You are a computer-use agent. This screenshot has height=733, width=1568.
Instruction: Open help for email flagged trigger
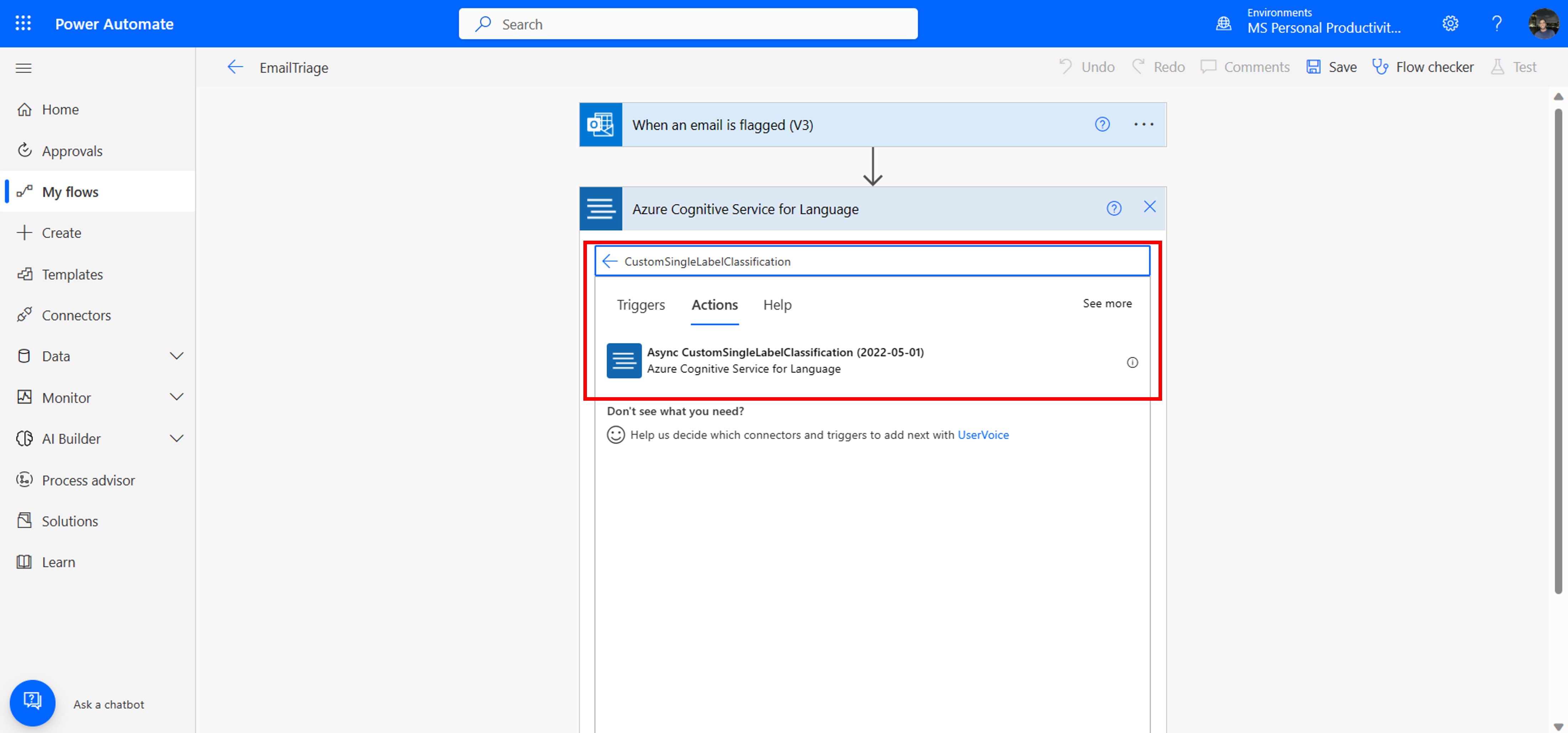pos(1102,124)
